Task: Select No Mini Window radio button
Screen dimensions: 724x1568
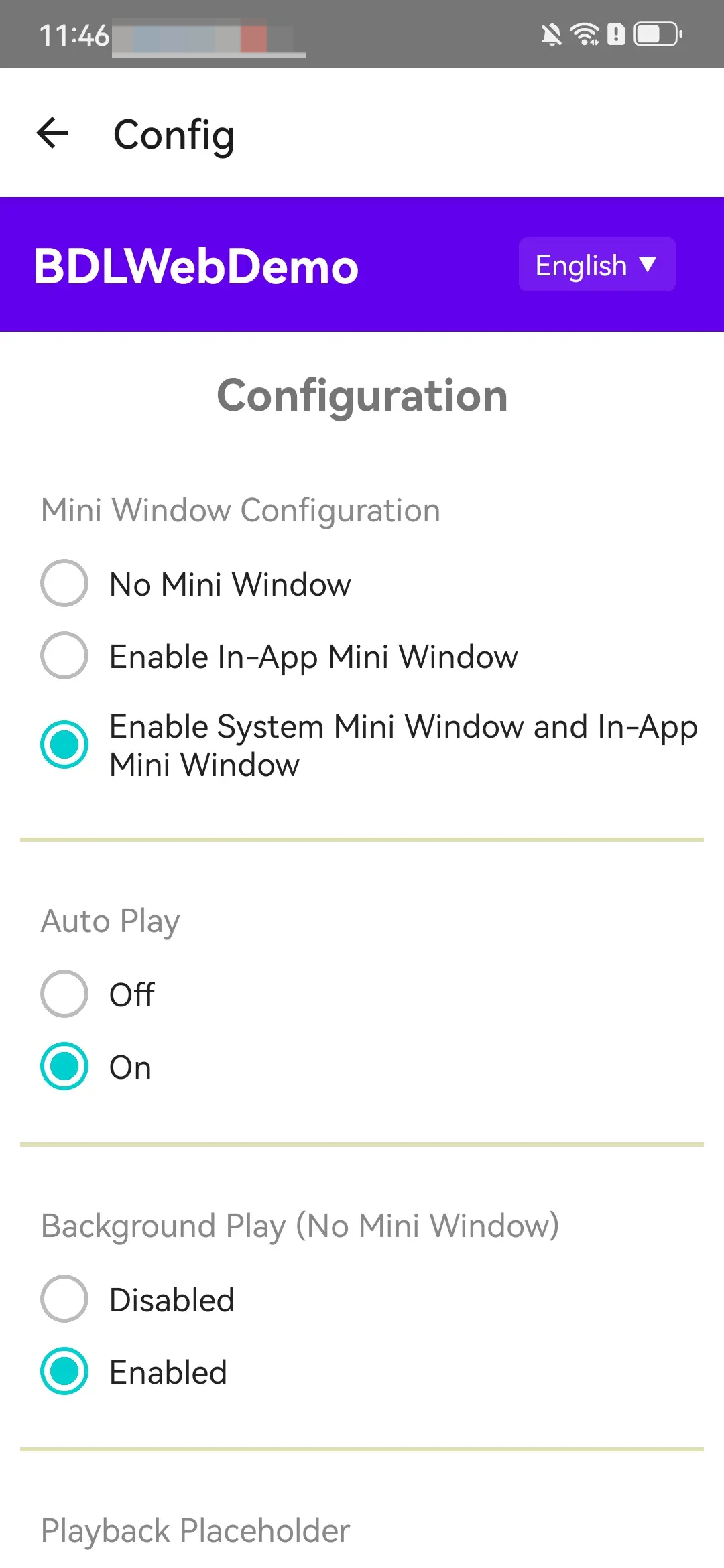Action: pos(64,583)
